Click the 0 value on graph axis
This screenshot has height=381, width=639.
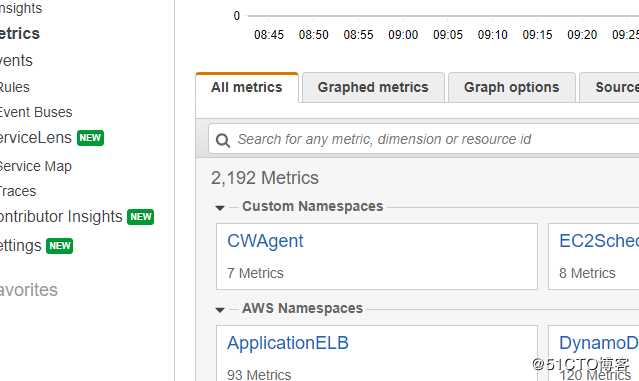coord(237,16)
